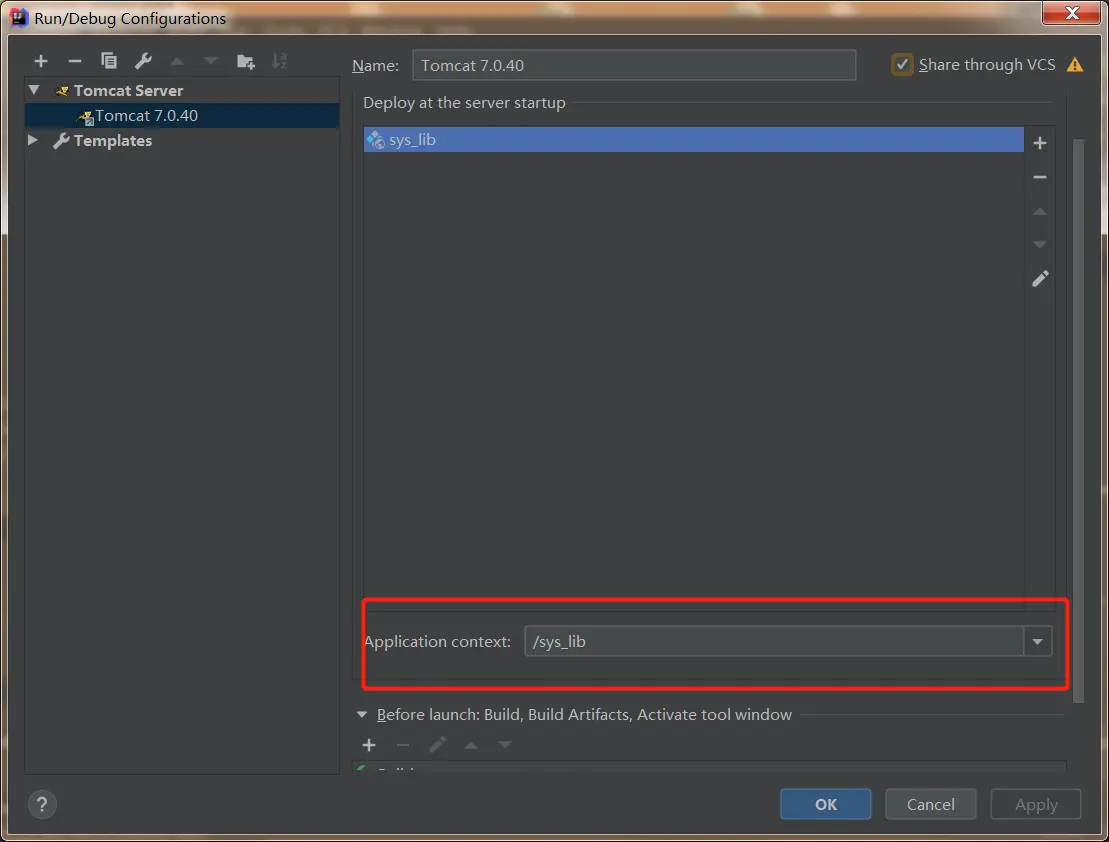Screen dimensions: 1109x842
Task: Click the VCS warning triangle icon
Action: click(x=1075, y=65)
